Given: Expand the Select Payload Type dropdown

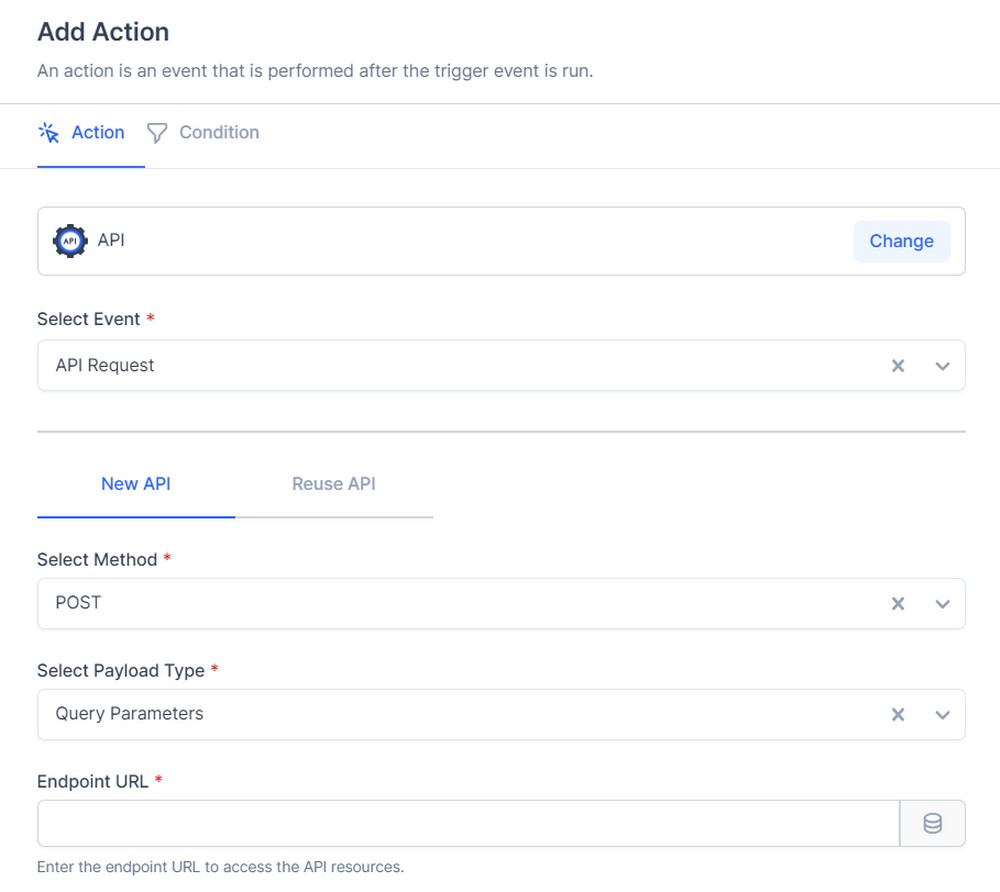Looking at the screenshot, I should pos(941,714).
